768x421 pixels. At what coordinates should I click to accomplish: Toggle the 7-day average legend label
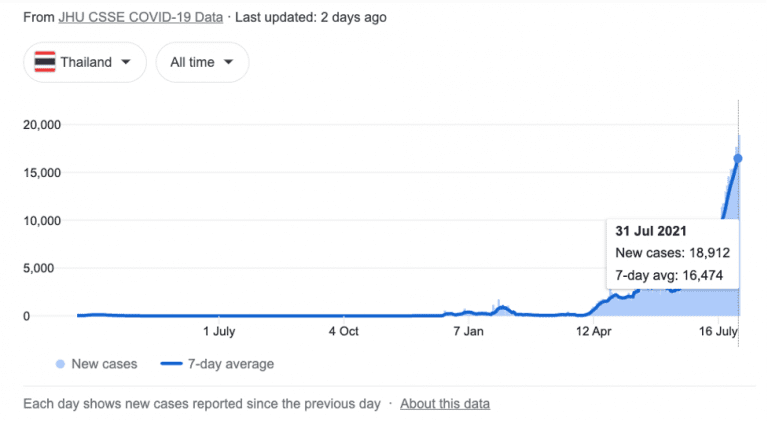tap(231, 364)
